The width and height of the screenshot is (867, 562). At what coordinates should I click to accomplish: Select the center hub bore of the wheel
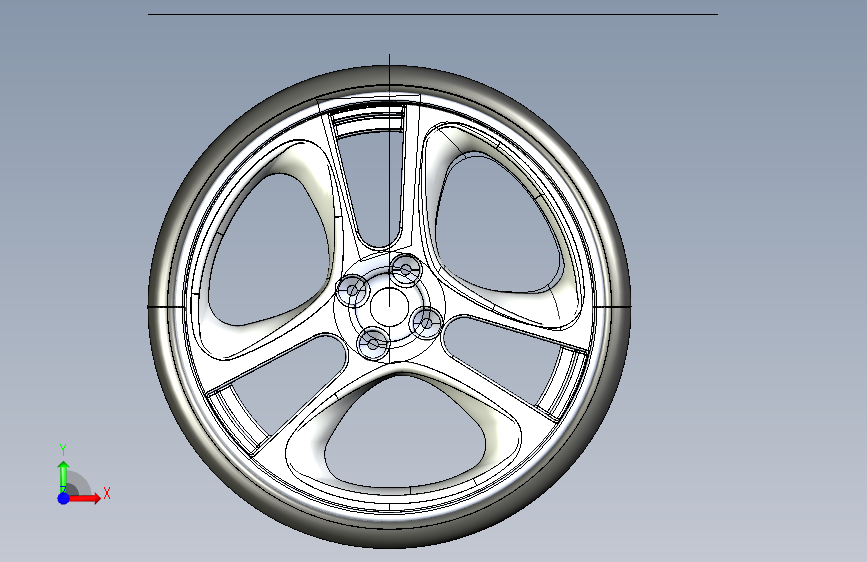coord(389,306)
